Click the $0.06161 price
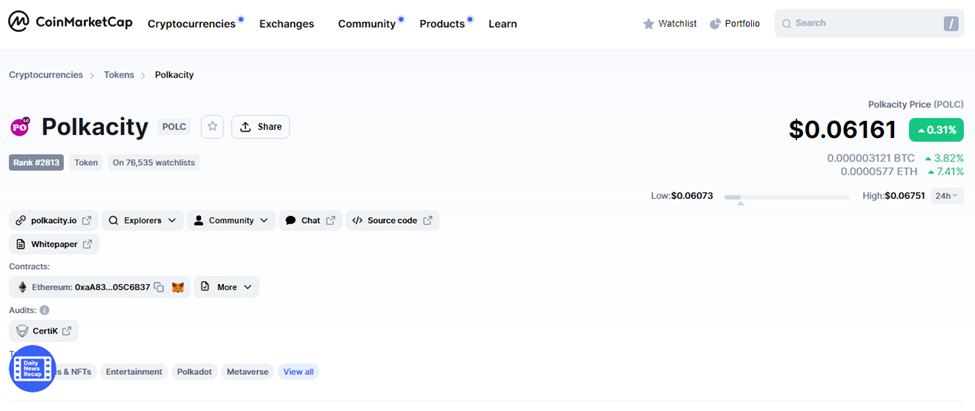 pos(843,129)
